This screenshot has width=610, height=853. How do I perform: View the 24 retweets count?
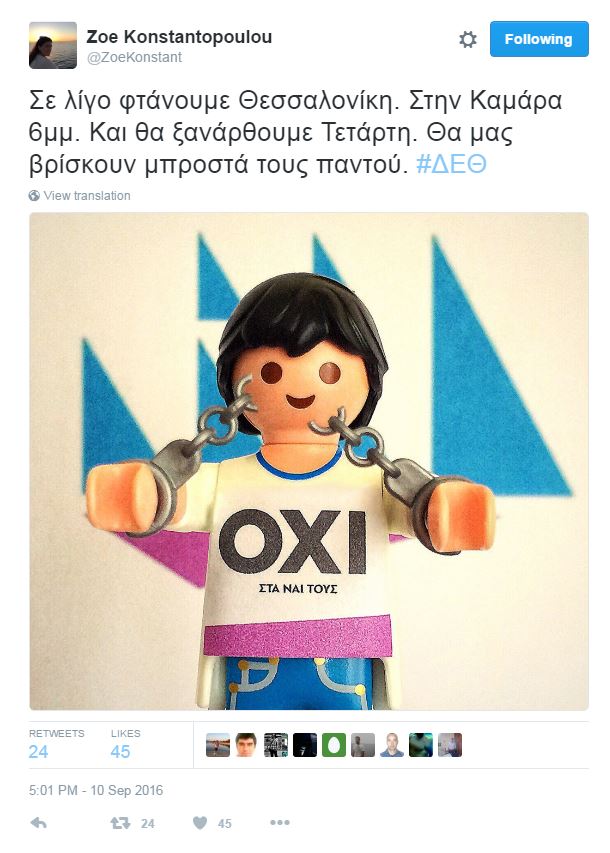[38, 752]
